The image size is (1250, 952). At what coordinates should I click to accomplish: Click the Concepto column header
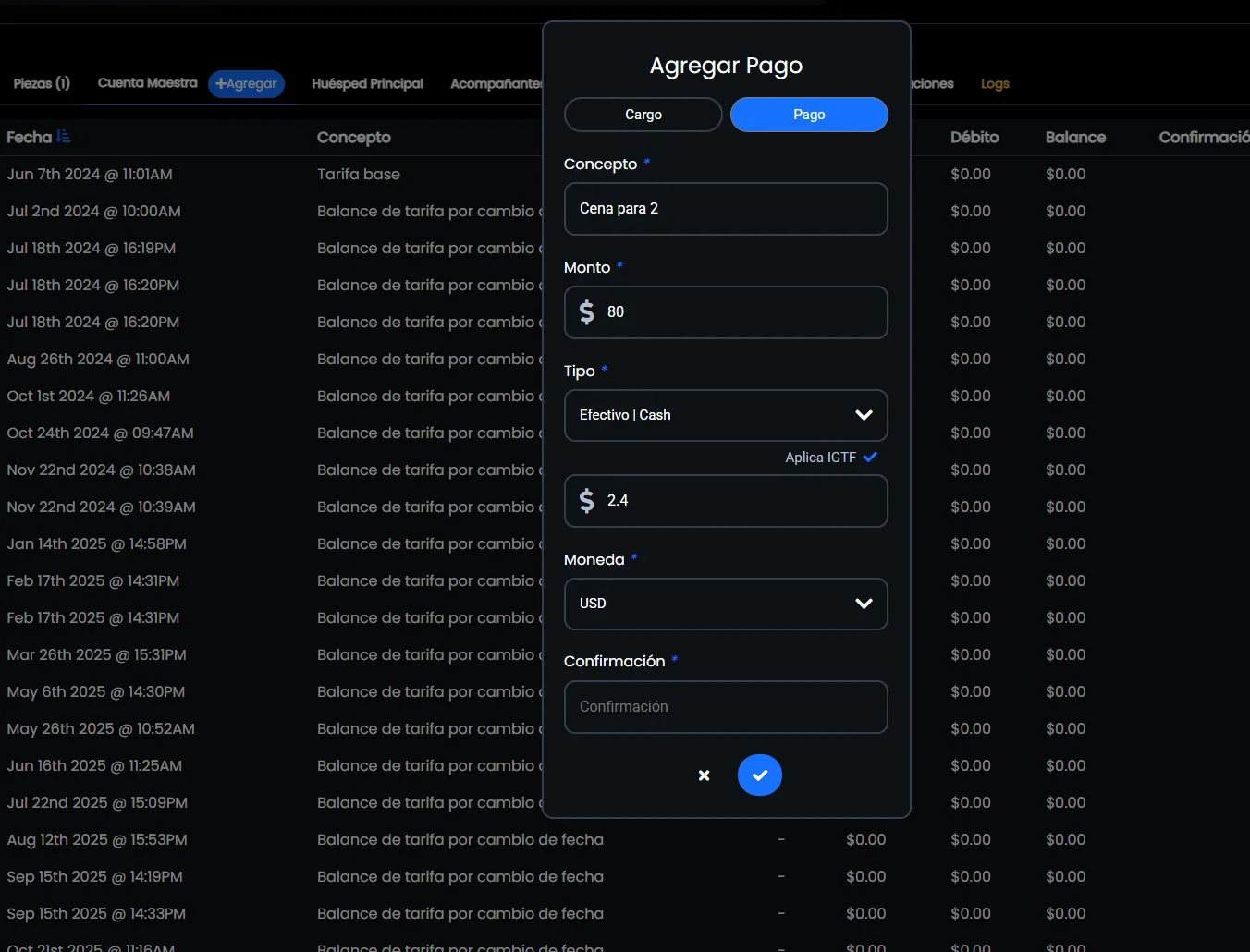[x=354, y=137]
